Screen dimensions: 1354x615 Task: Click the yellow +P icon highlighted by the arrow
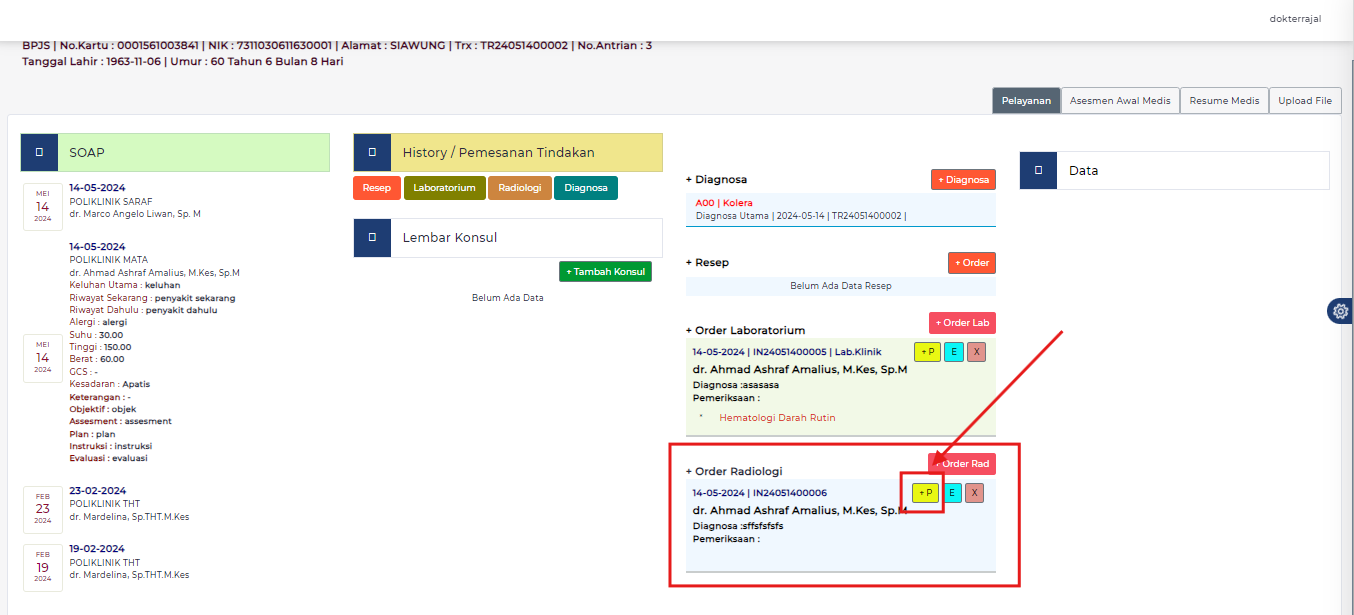pyautogui.click(x=926, y=492)
